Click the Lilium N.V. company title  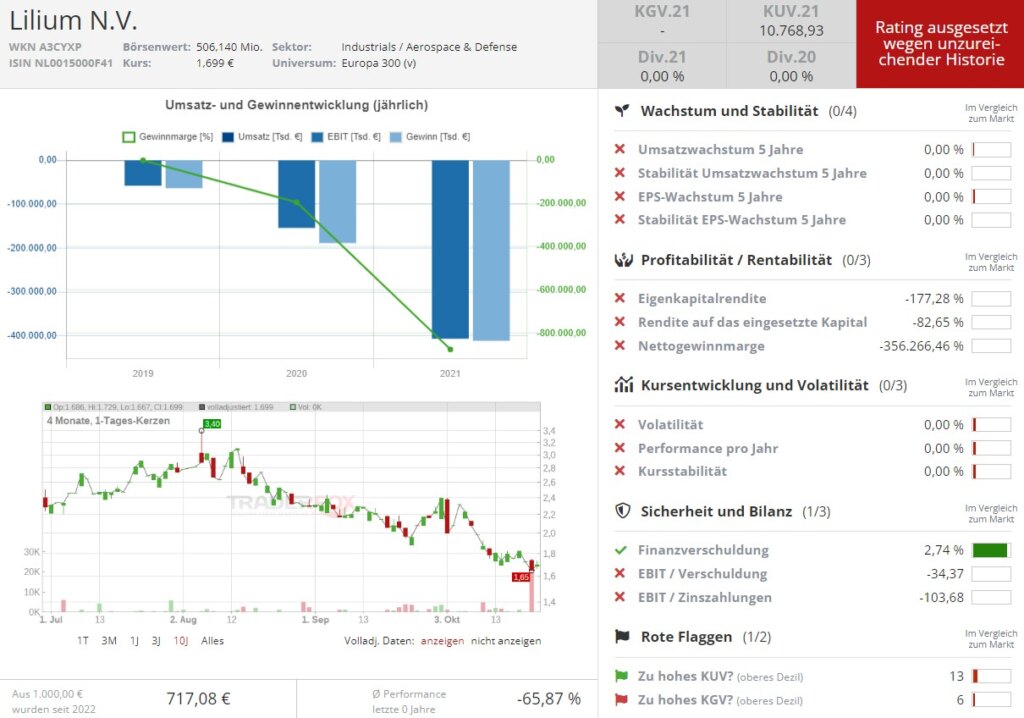73,20
